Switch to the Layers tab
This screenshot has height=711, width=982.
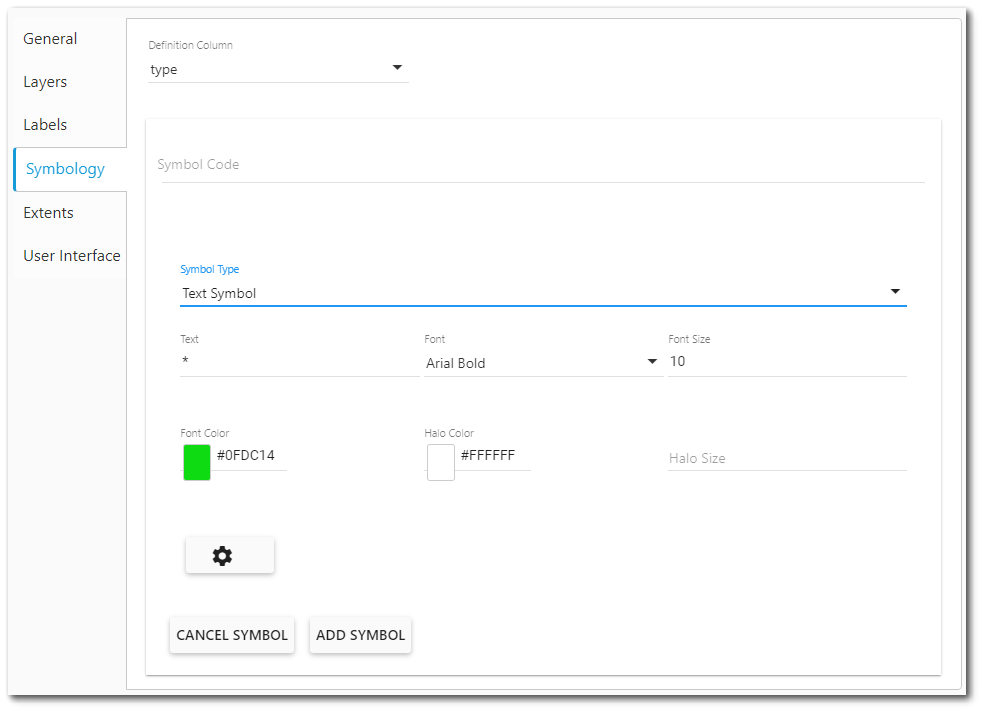45,81
